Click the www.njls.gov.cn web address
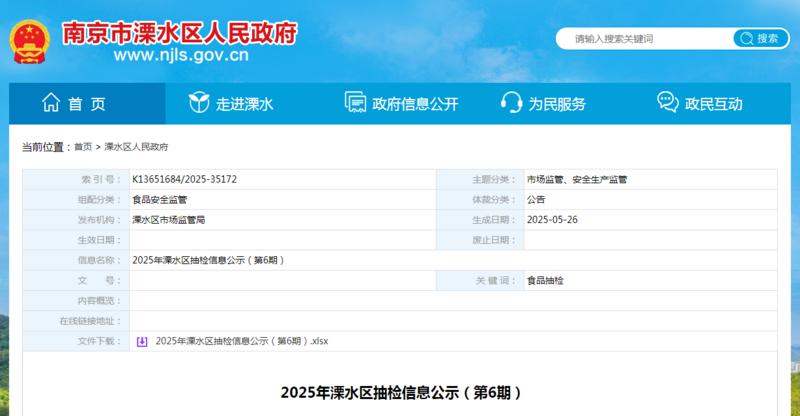This screenshot has height=416, width=800. [181, 55]
